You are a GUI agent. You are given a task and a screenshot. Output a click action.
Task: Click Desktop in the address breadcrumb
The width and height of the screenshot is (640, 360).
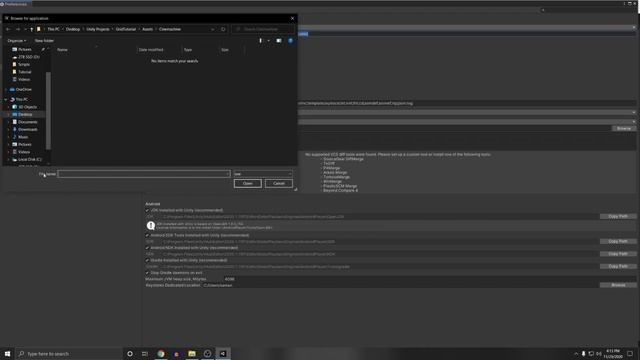pyautogui.click(x=73, y=29)
